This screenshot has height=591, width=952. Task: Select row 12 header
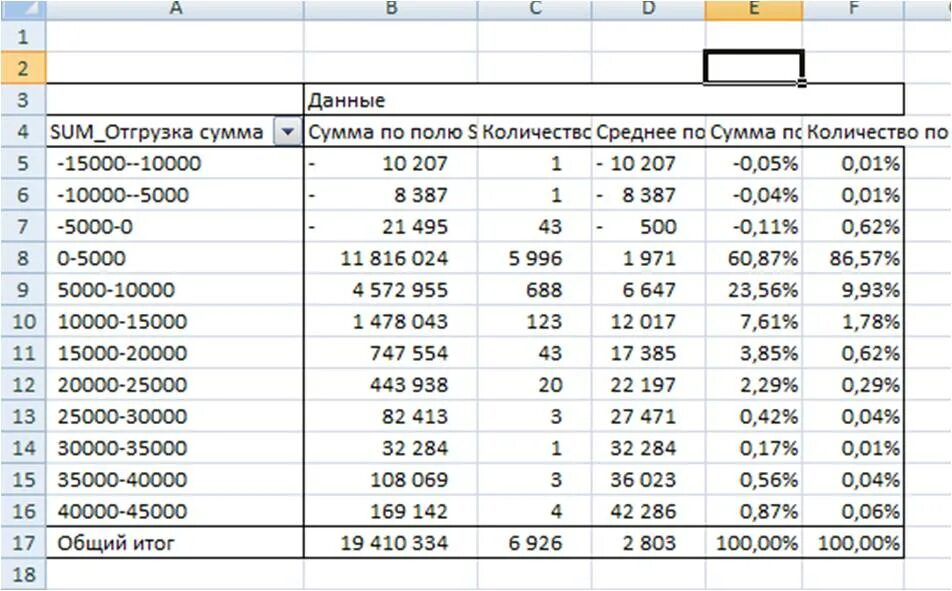pyautogui.click(x=23, y=384)
